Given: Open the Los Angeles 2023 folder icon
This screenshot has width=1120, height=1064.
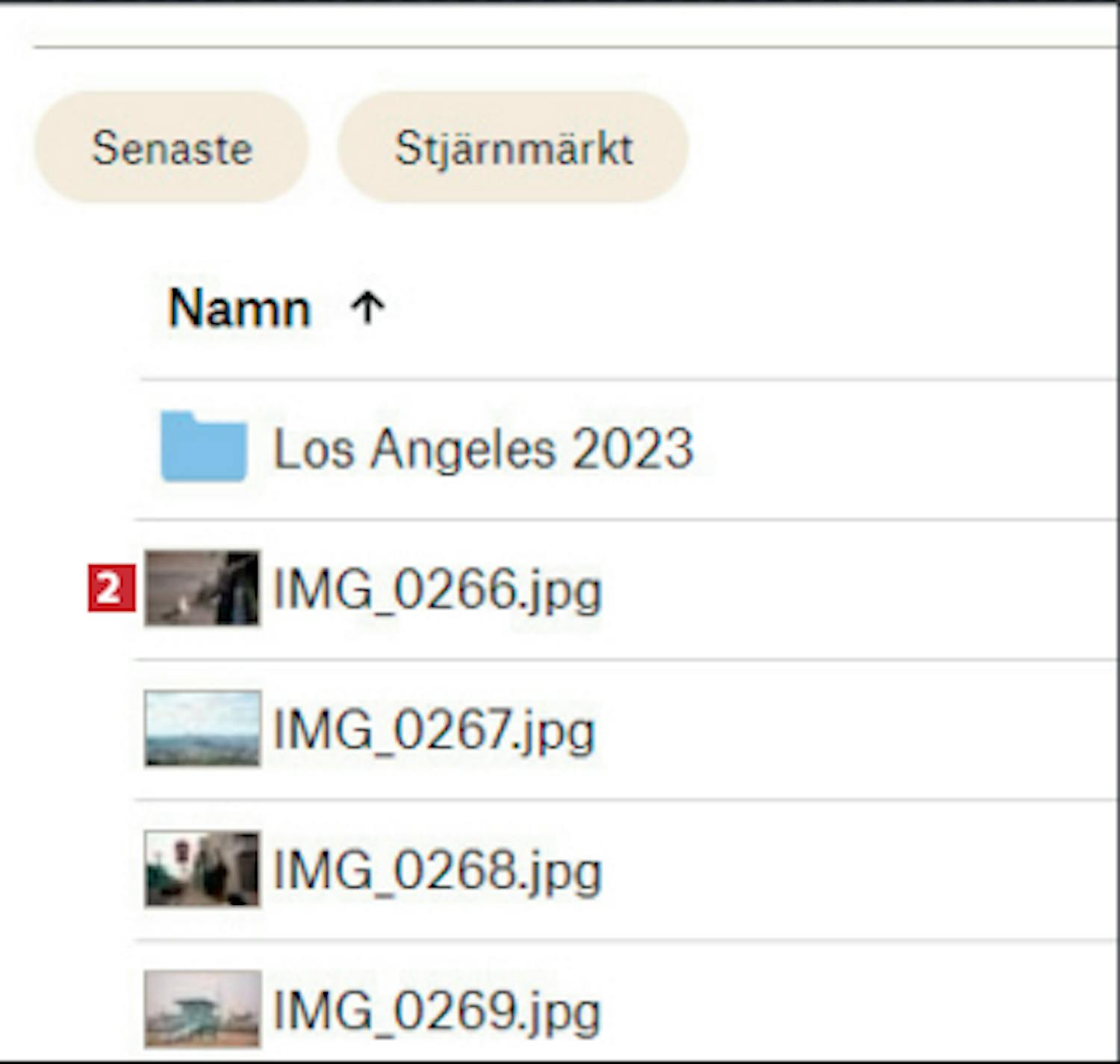Looking at the screenshot, I should click(203, 447).
